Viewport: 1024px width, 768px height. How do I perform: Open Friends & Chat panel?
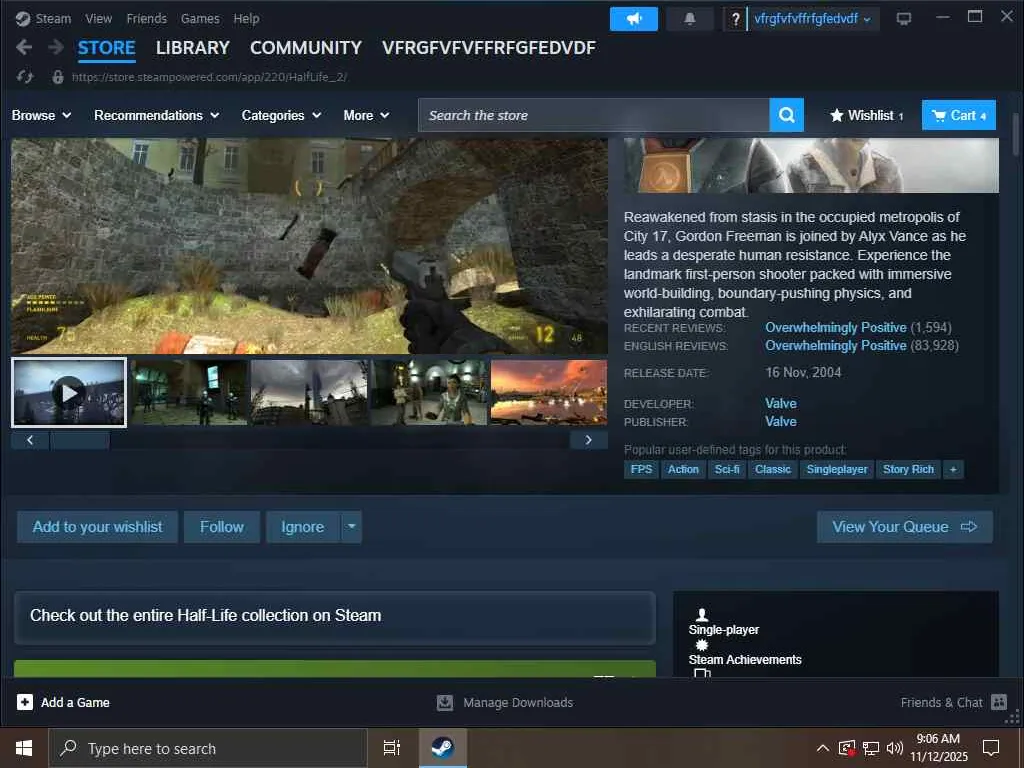[x=953, y=702]
